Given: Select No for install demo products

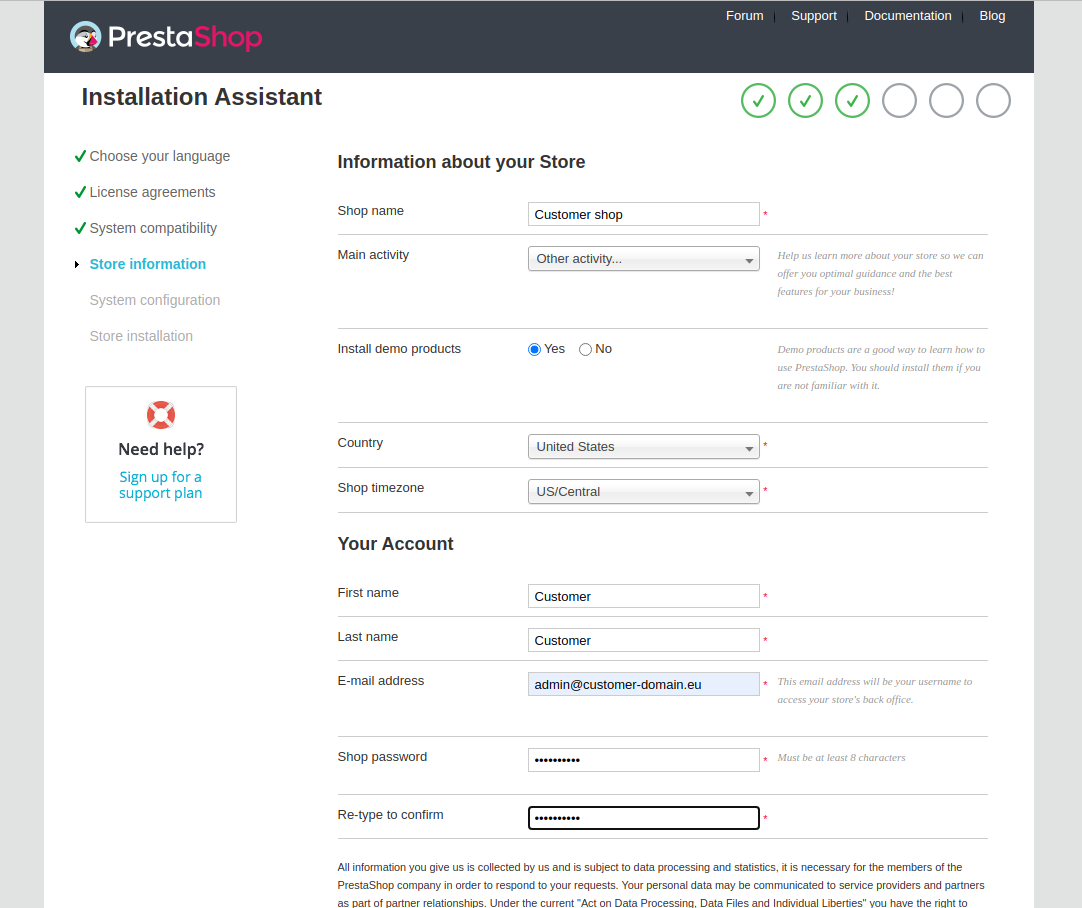Looking at the screenshot, I should coord(586,349).
